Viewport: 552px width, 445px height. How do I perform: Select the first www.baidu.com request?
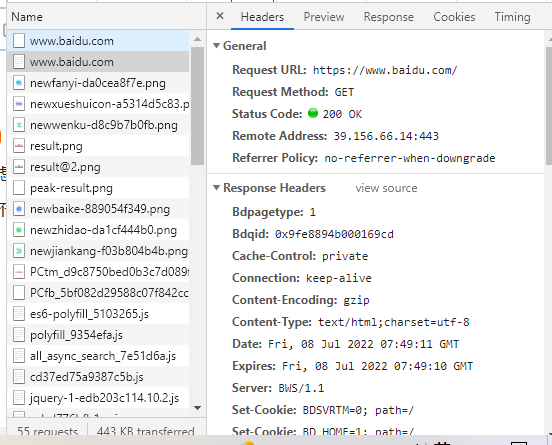pos(98,41)
